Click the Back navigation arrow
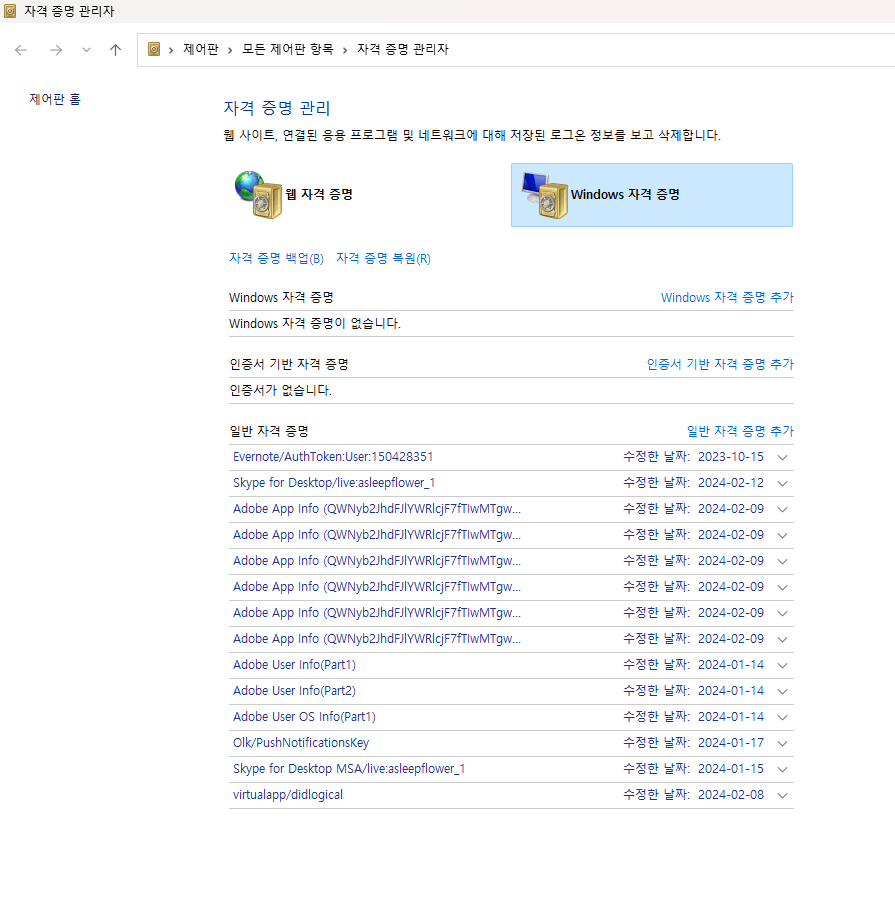Viewport: 895px width, 904px height. click(x=21, y=50)
